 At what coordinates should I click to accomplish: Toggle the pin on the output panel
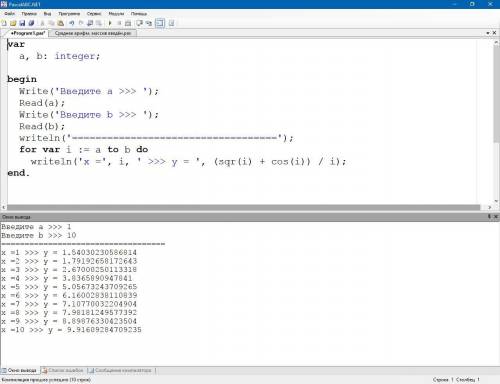pyautogui.click(x=489, y=216)
